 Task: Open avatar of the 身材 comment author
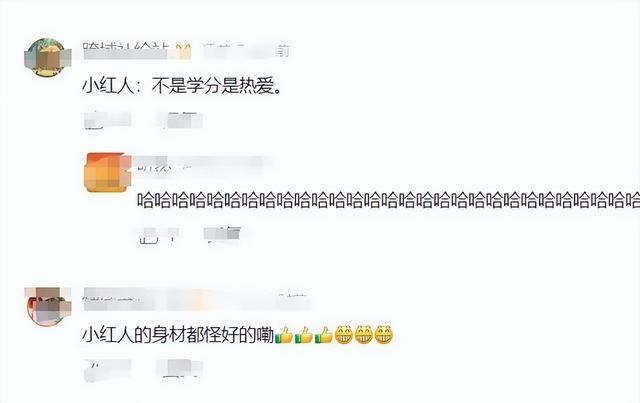(x=48, y=306)
